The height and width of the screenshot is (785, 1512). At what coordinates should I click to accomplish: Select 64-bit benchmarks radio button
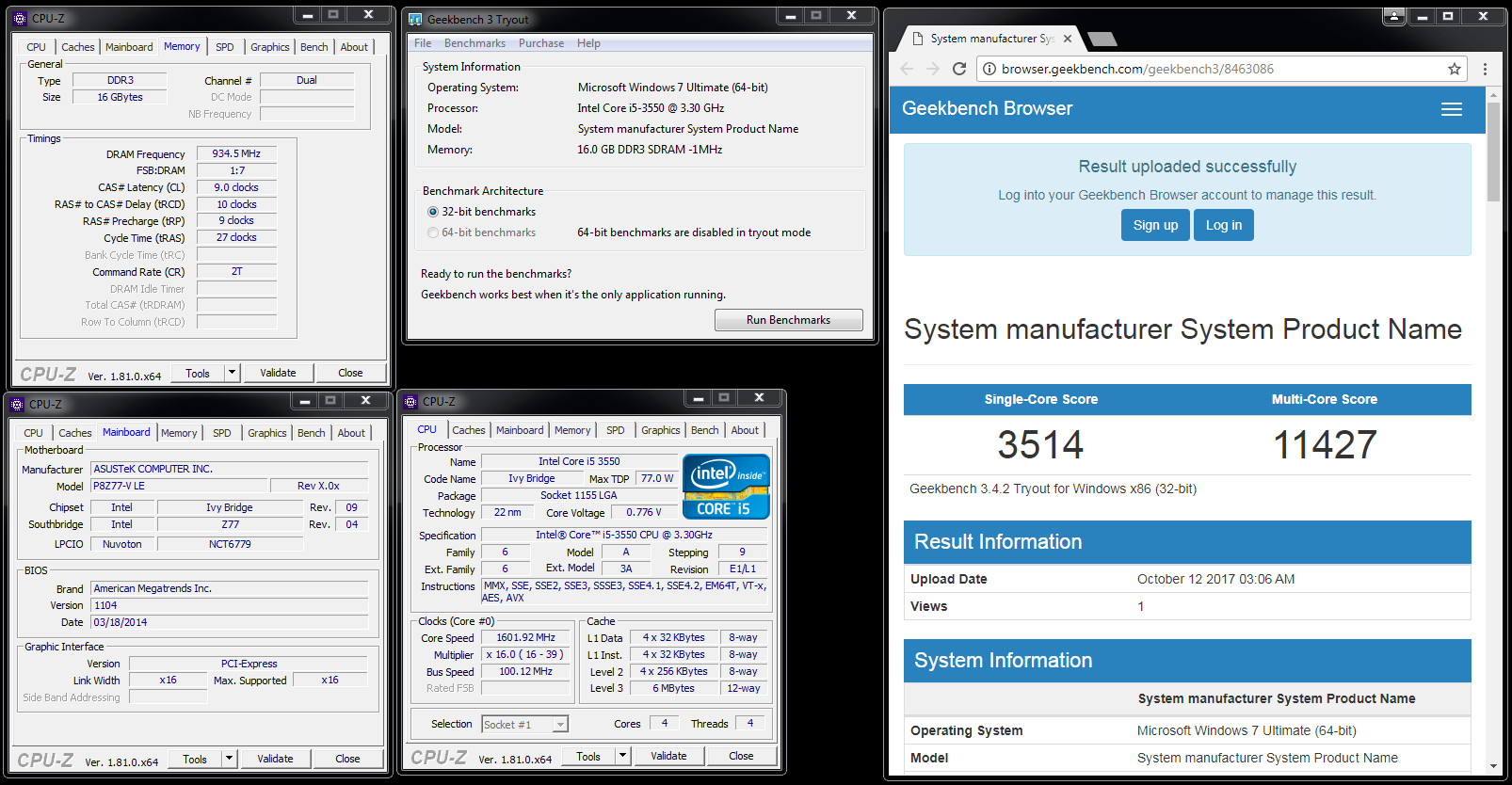pyautogui.click(x=433, y=232)
